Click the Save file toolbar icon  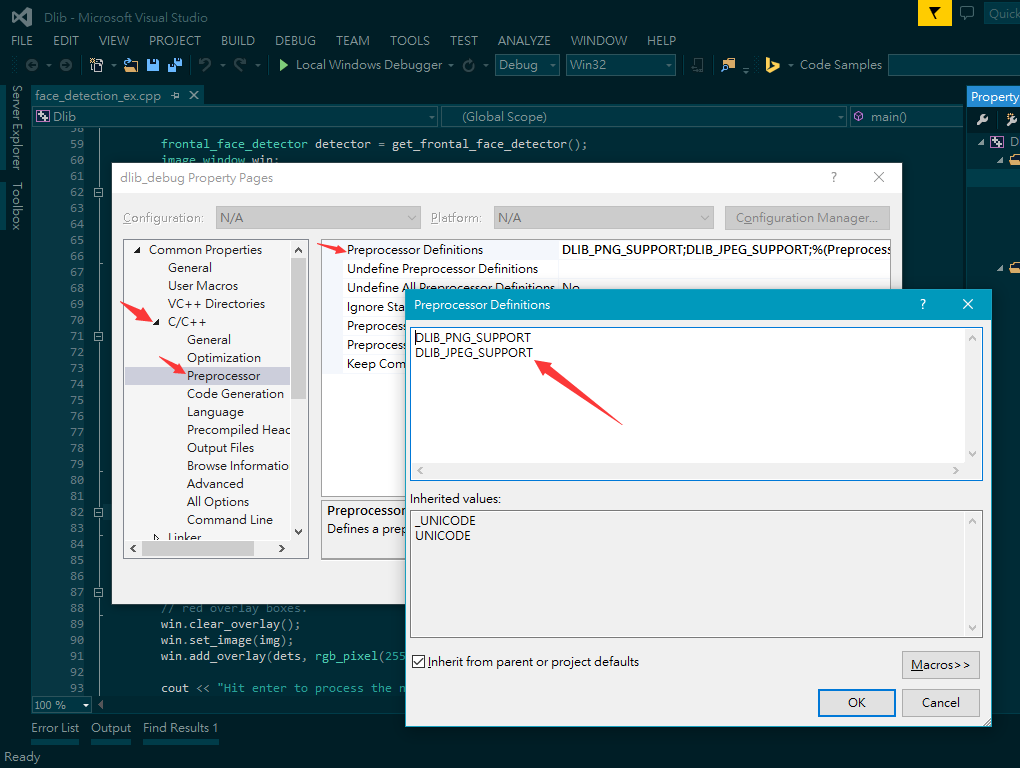pos(153,65)
